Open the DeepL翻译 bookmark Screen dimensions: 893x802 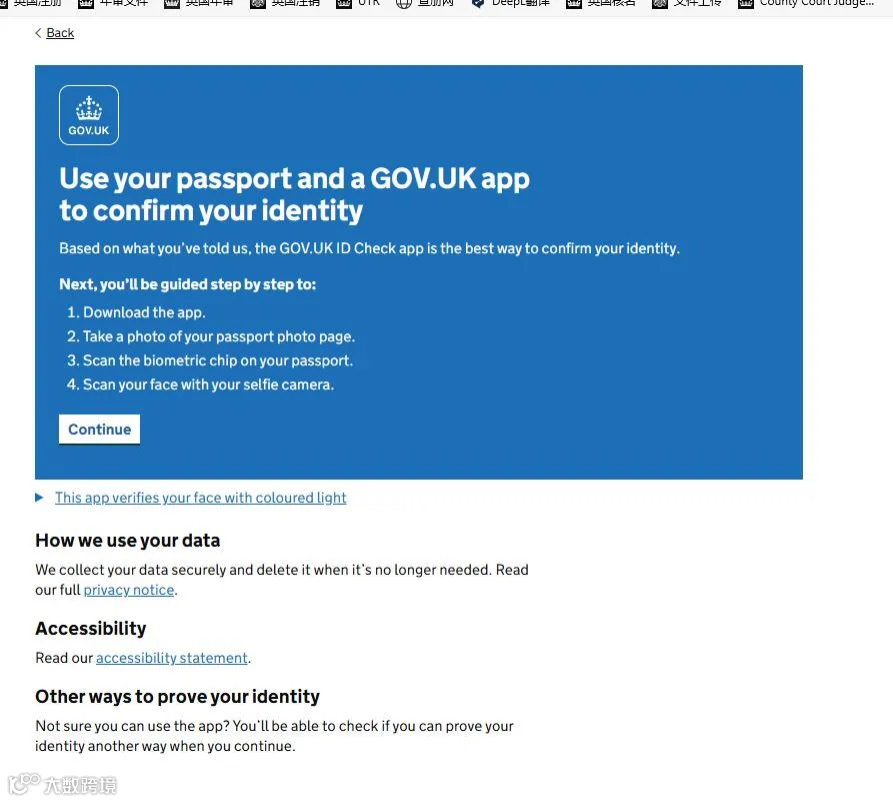511,3
